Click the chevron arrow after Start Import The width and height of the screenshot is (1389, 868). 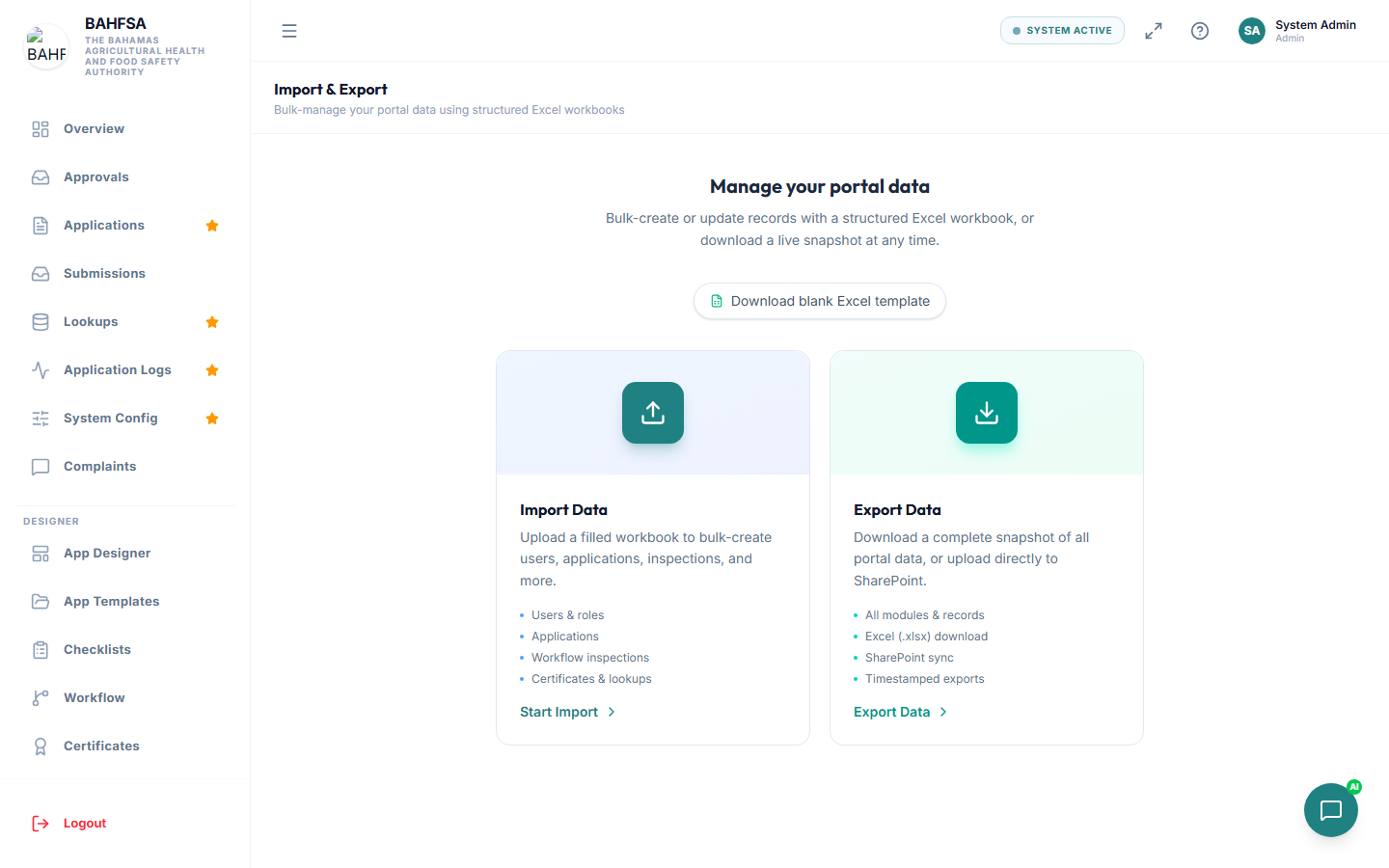click(x=612, y=712)
